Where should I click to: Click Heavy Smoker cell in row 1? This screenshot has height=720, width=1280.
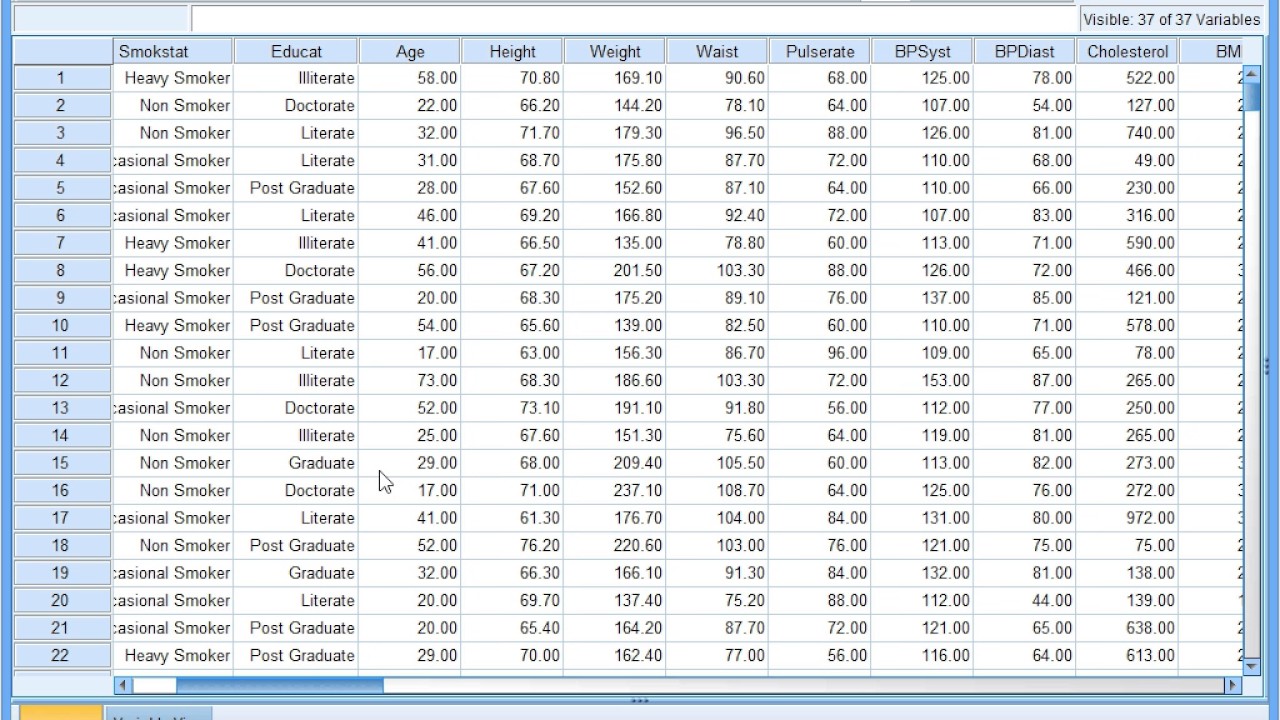point(173,78)
